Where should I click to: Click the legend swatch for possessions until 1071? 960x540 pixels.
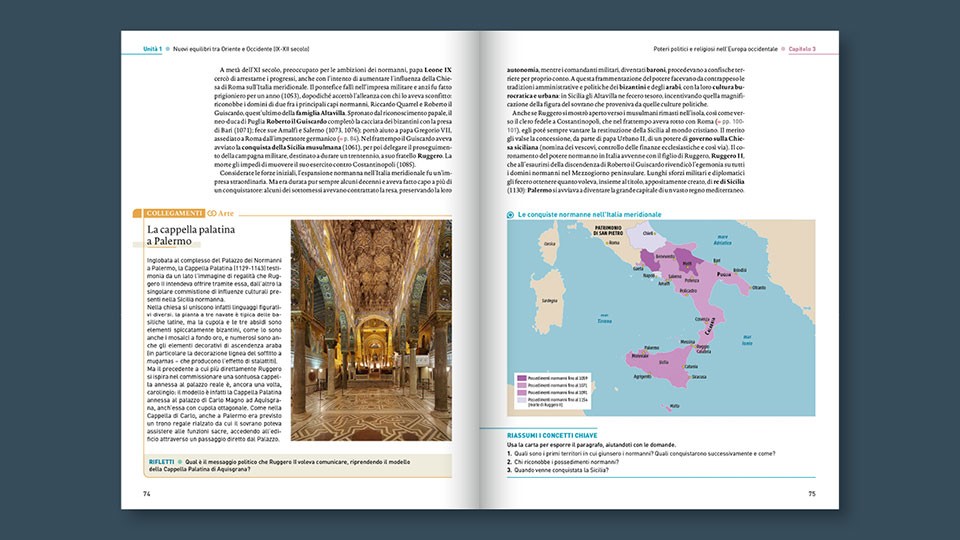(x=522, y=385)
